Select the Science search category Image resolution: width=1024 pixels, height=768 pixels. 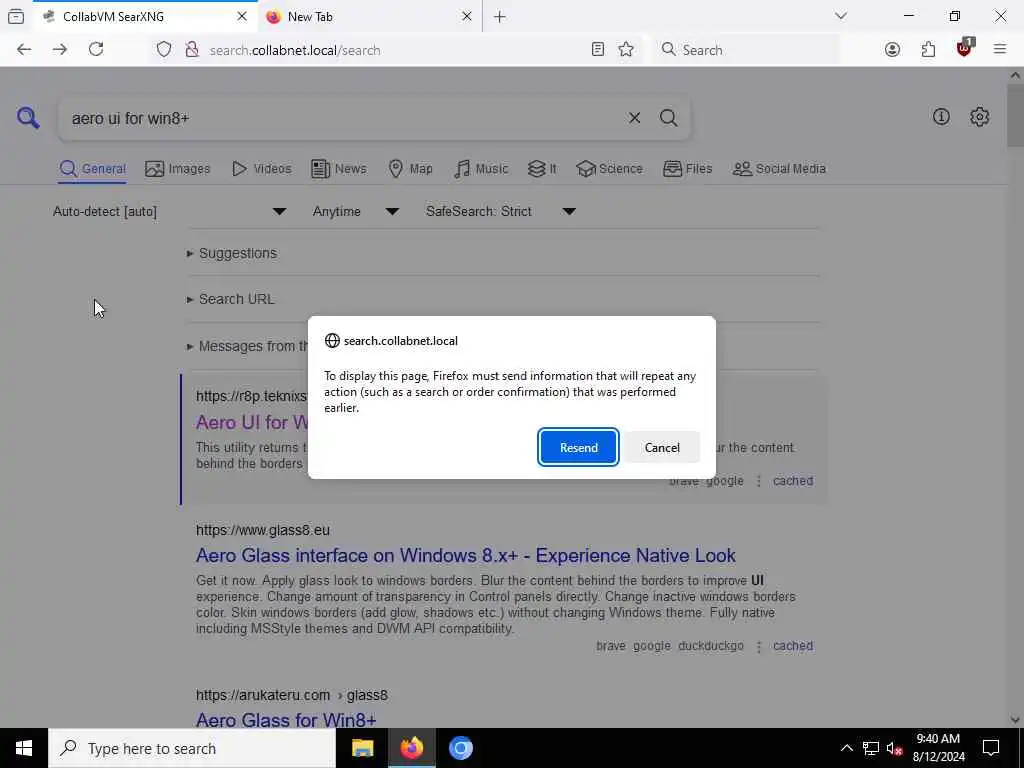pos(609,169)
